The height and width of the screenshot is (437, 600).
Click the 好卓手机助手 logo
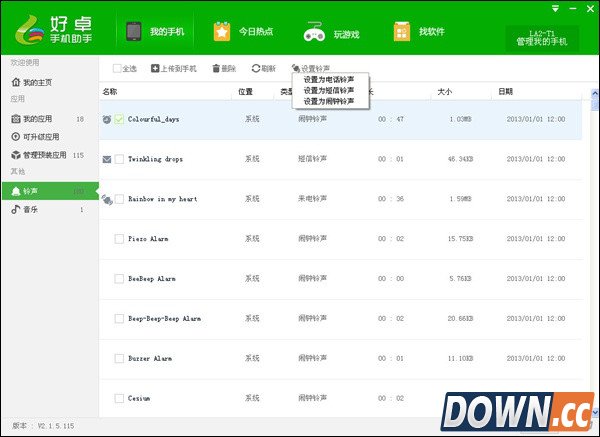coord(54,29)
